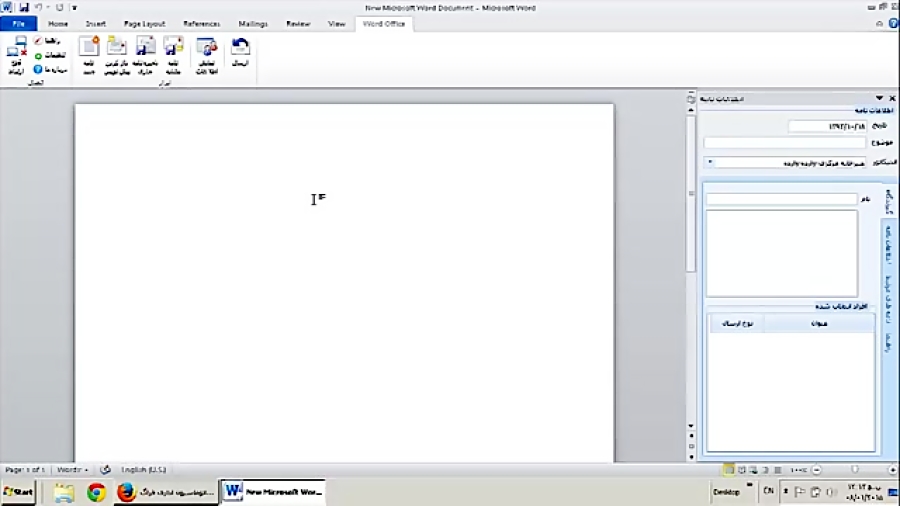Click the date field in the side pane
The image size is (900, 506).
pyautogui.click(x=827, y=126)
